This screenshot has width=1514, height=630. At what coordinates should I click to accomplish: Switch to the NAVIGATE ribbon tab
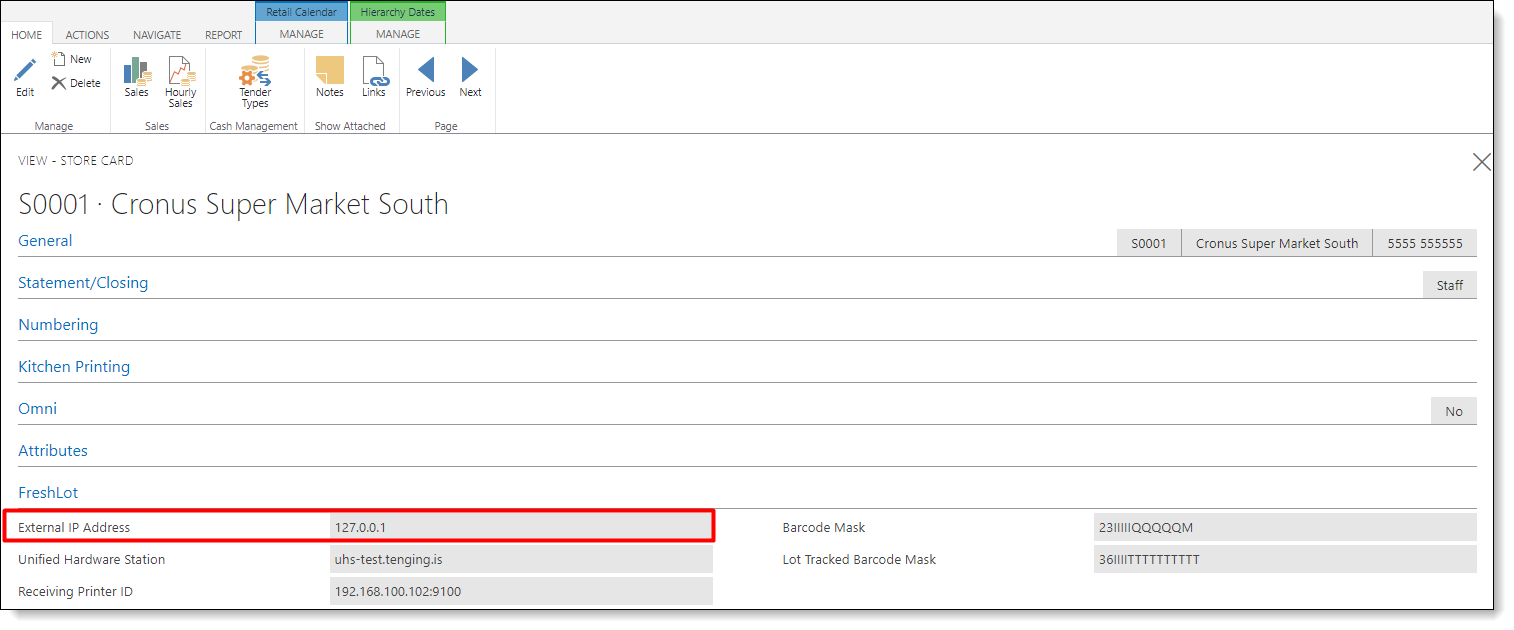point(157,35)
